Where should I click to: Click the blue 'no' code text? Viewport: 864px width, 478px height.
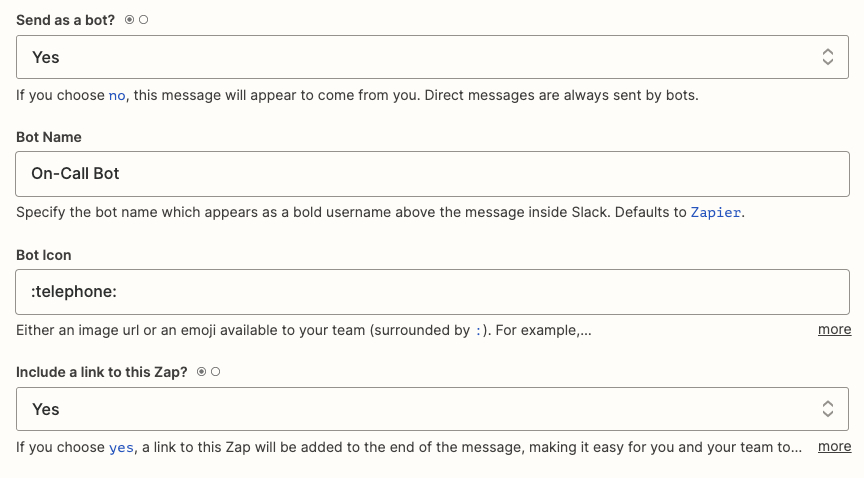[117, 96]
